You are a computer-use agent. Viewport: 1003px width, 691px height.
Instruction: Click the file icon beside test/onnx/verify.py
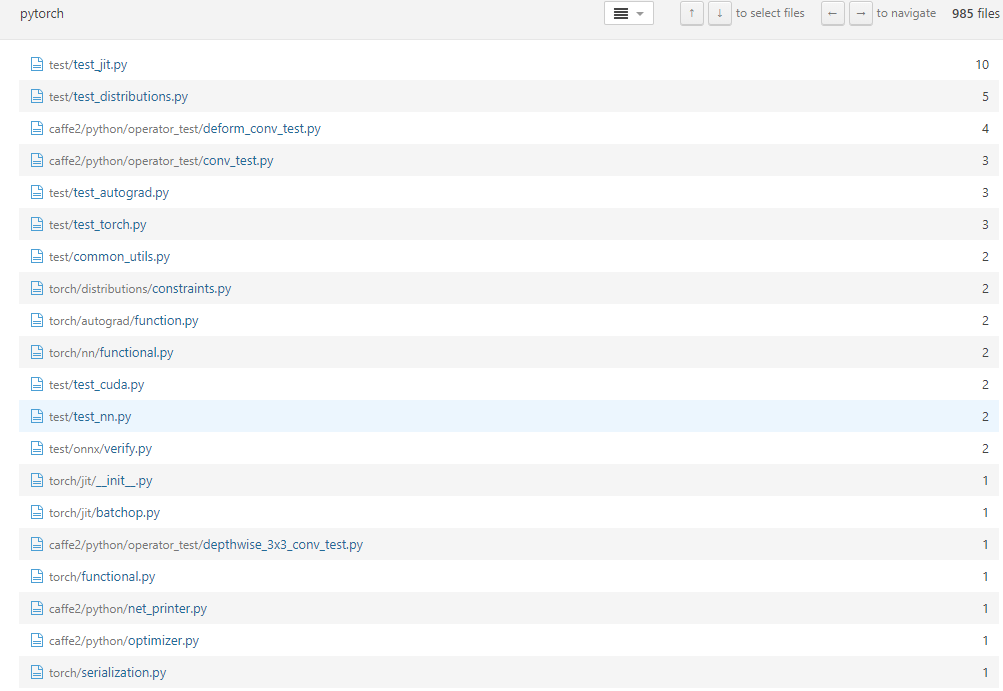pos(37,448)
